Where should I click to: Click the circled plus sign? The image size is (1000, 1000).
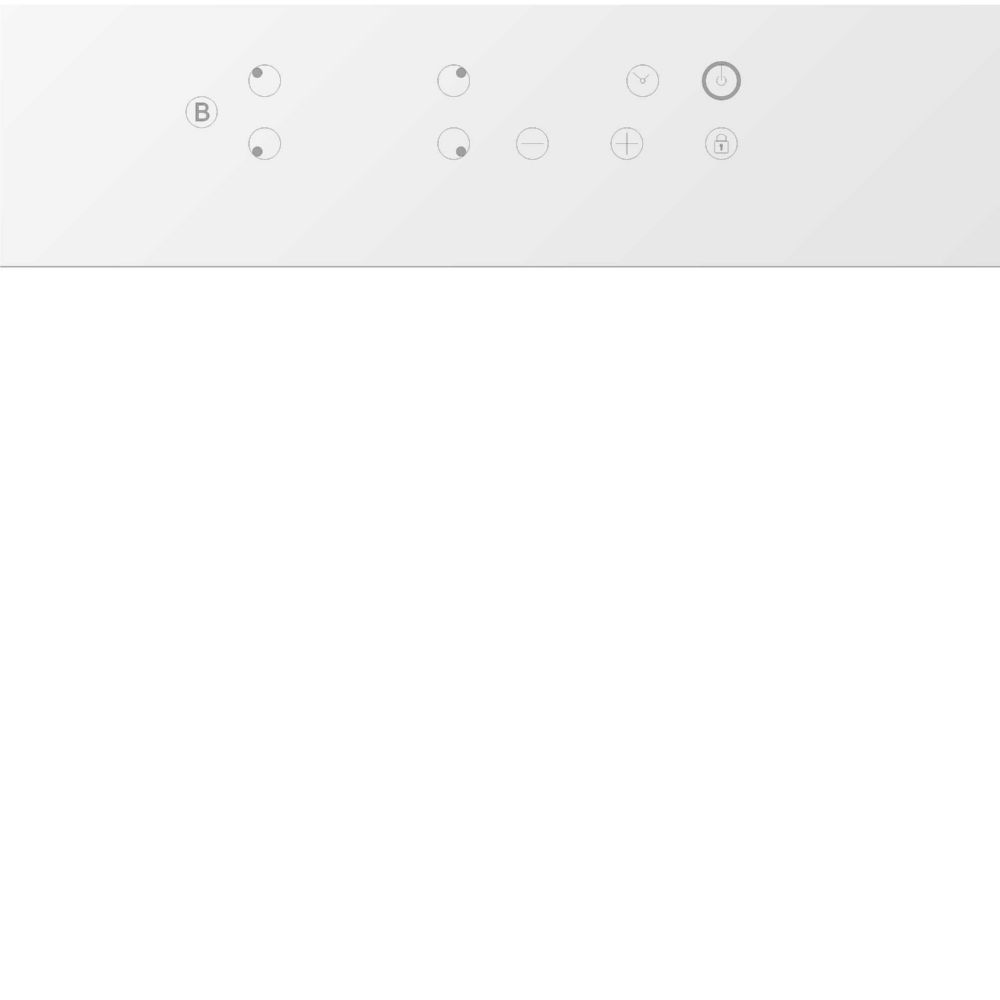click(627, 143)
